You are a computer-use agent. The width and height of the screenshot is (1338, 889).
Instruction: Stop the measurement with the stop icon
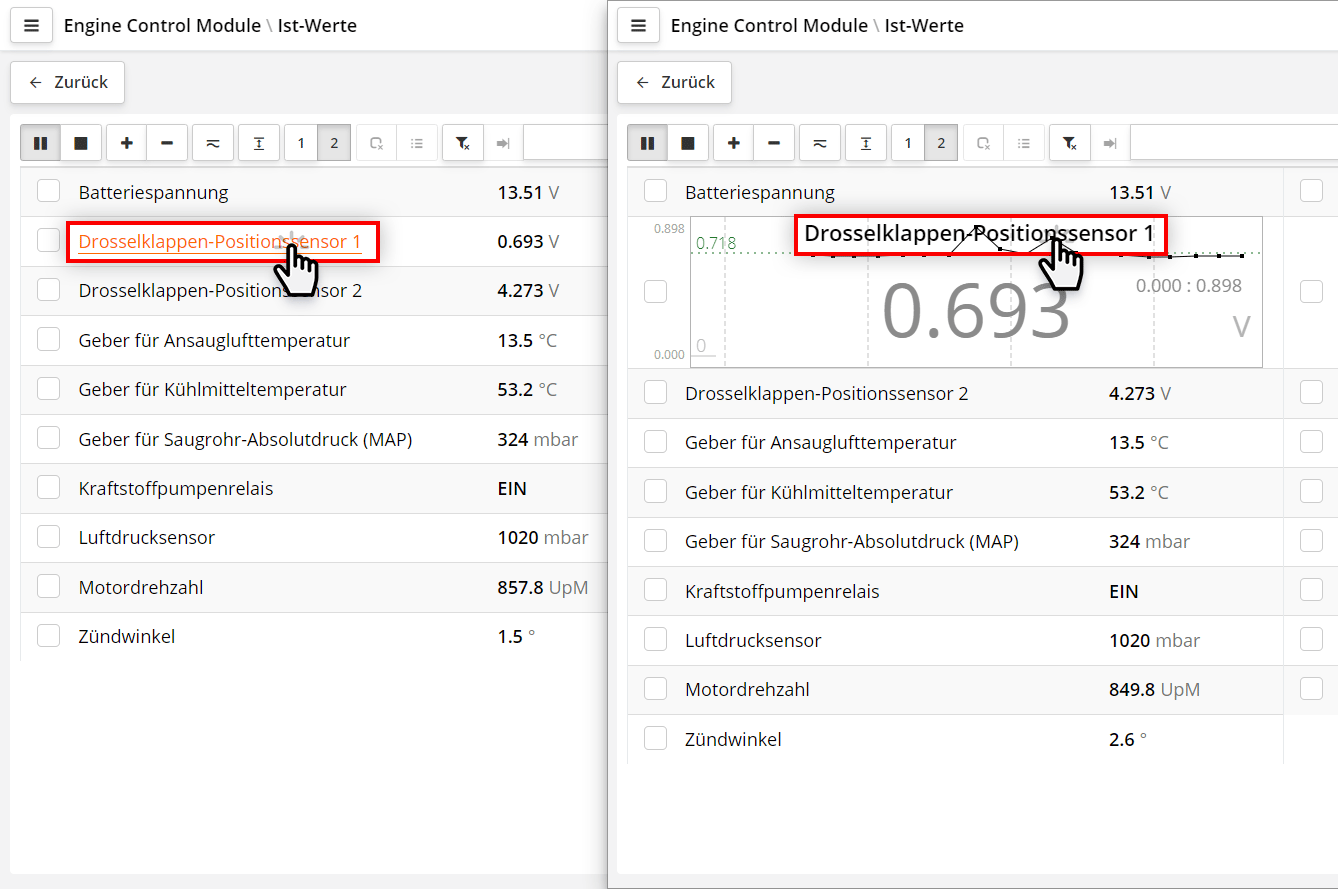(687, 142)
